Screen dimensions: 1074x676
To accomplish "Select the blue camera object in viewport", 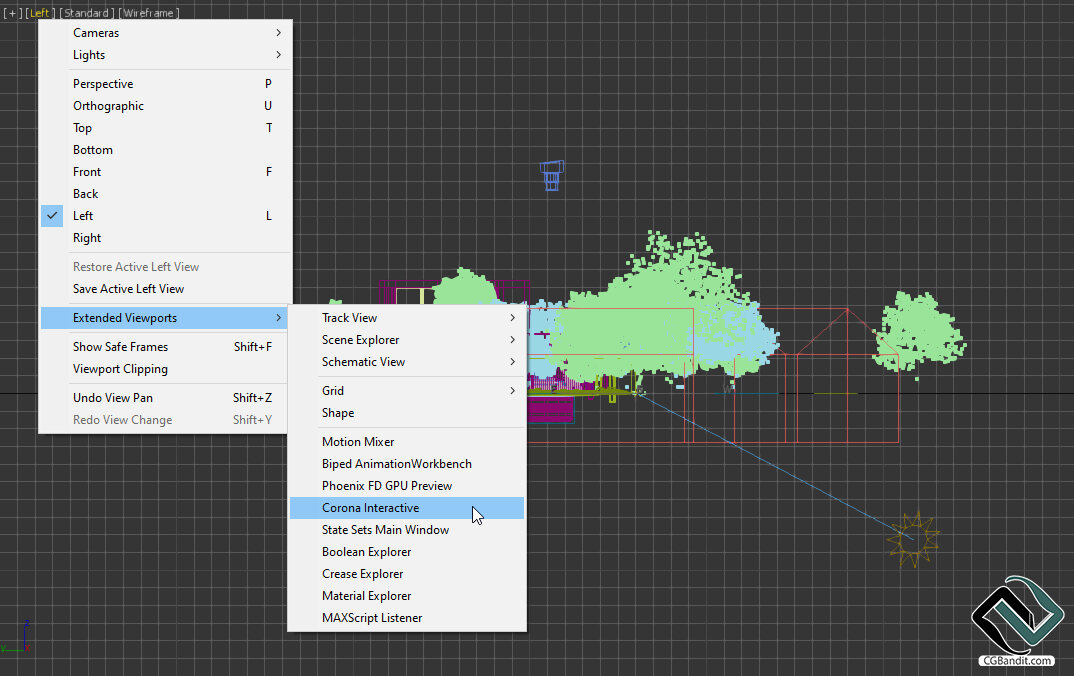I will point(551,175).
